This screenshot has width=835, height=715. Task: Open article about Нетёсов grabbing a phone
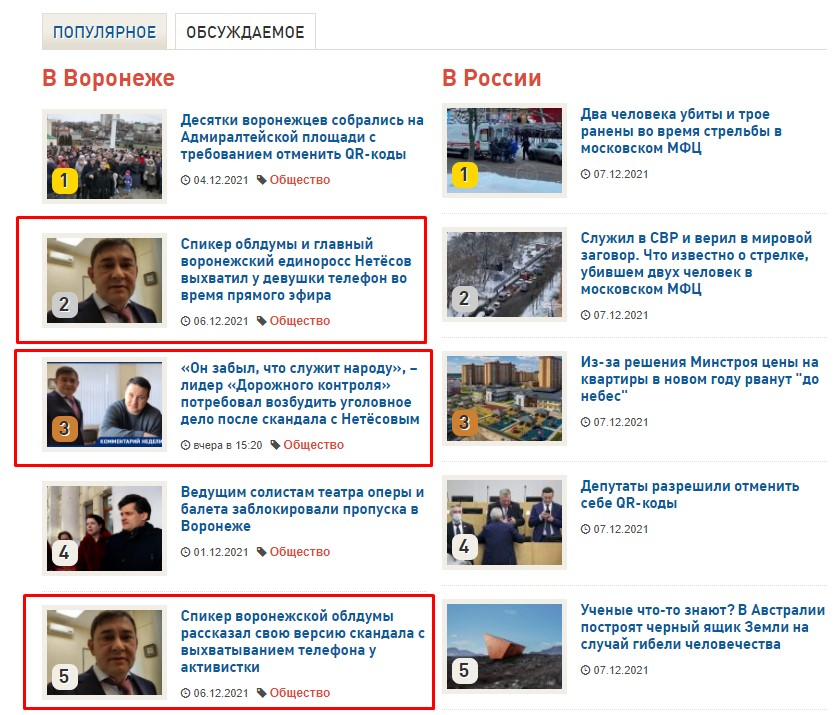point(296,269)
